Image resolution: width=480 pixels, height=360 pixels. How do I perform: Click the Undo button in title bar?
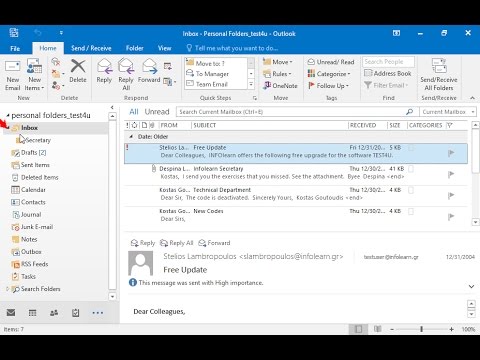coord(38,33)
